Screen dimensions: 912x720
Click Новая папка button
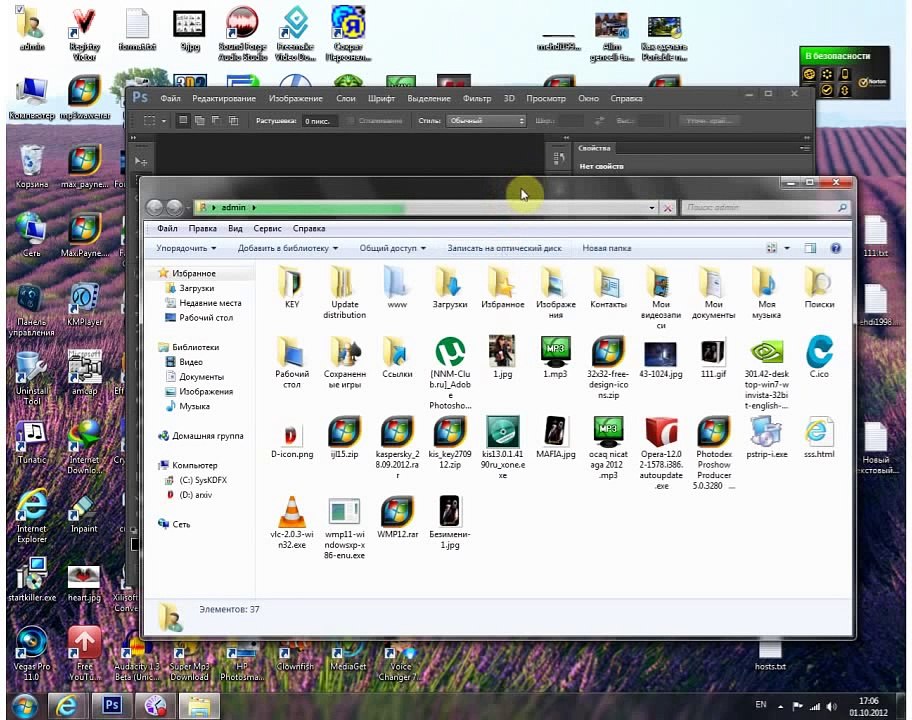point(607,248)
